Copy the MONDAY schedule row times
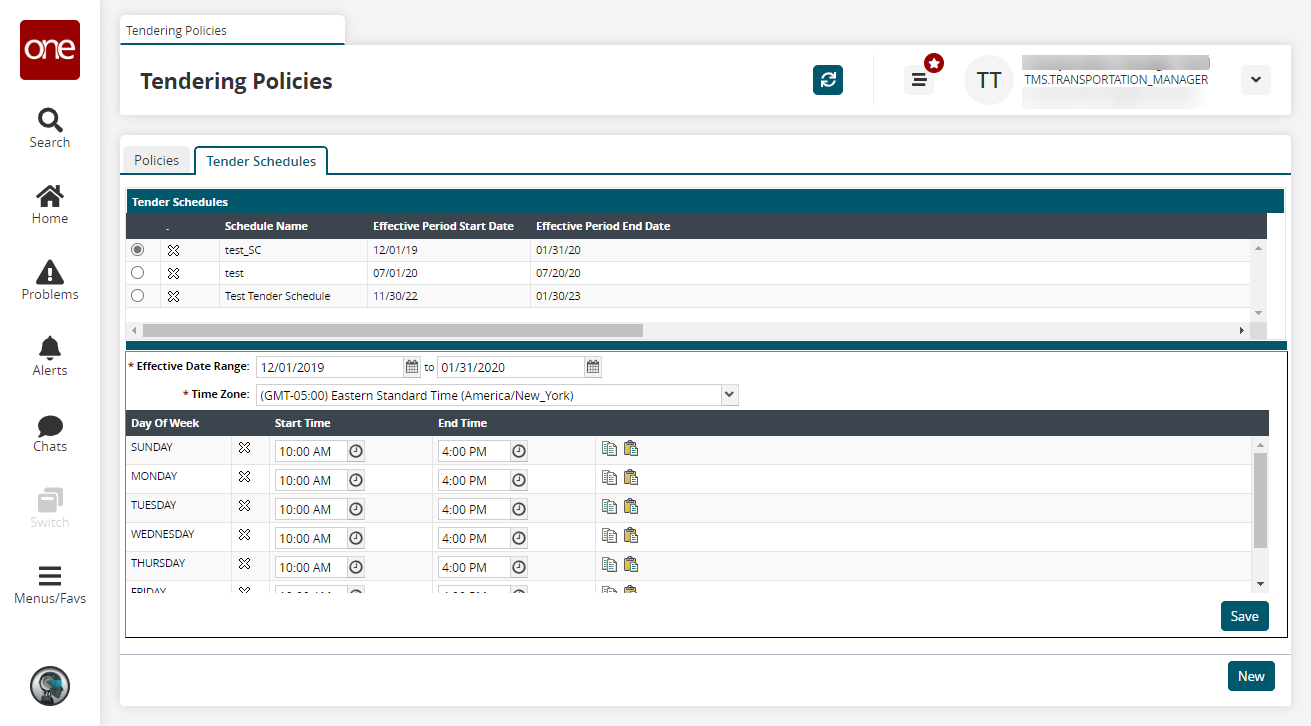The image size is (1311, 726). 609,477
